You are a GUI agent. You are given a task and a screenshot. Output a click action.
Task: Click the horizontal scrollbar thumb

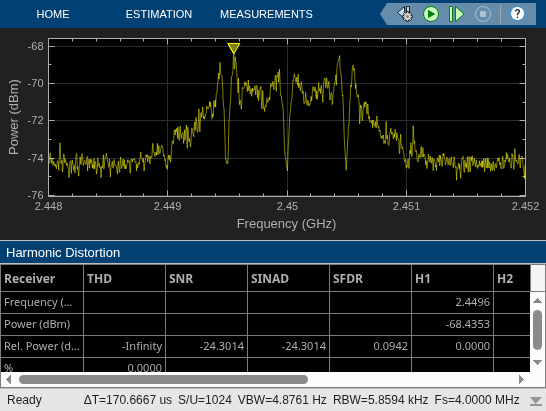click(x=163, y=379)
